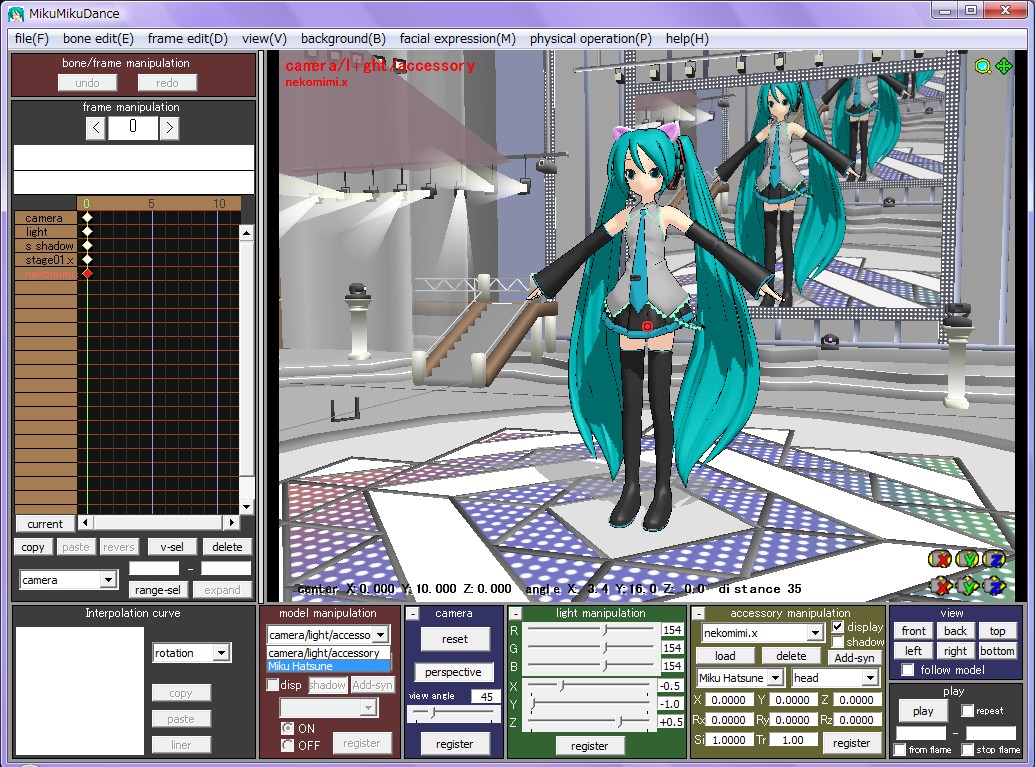Image resolution: width=1035 pixels, height=767 pixels.
Task: Click the green viewport move cross icon
Action: point(1003,66)
